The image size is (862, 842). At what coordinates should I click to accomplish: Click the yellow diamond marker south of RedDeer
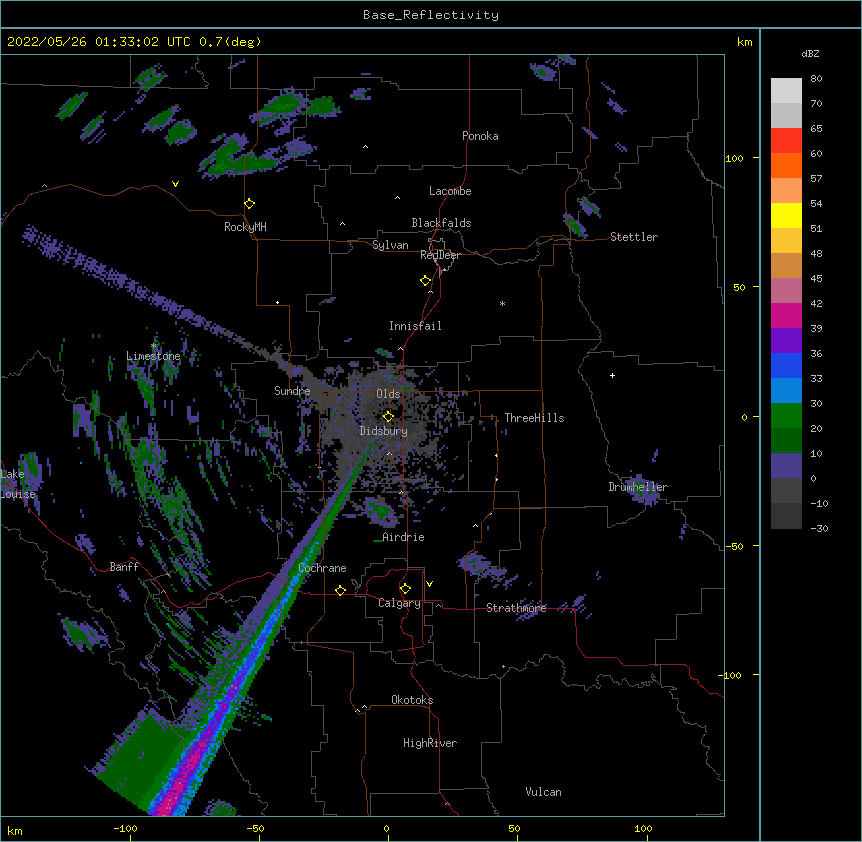tap(426, 280)
